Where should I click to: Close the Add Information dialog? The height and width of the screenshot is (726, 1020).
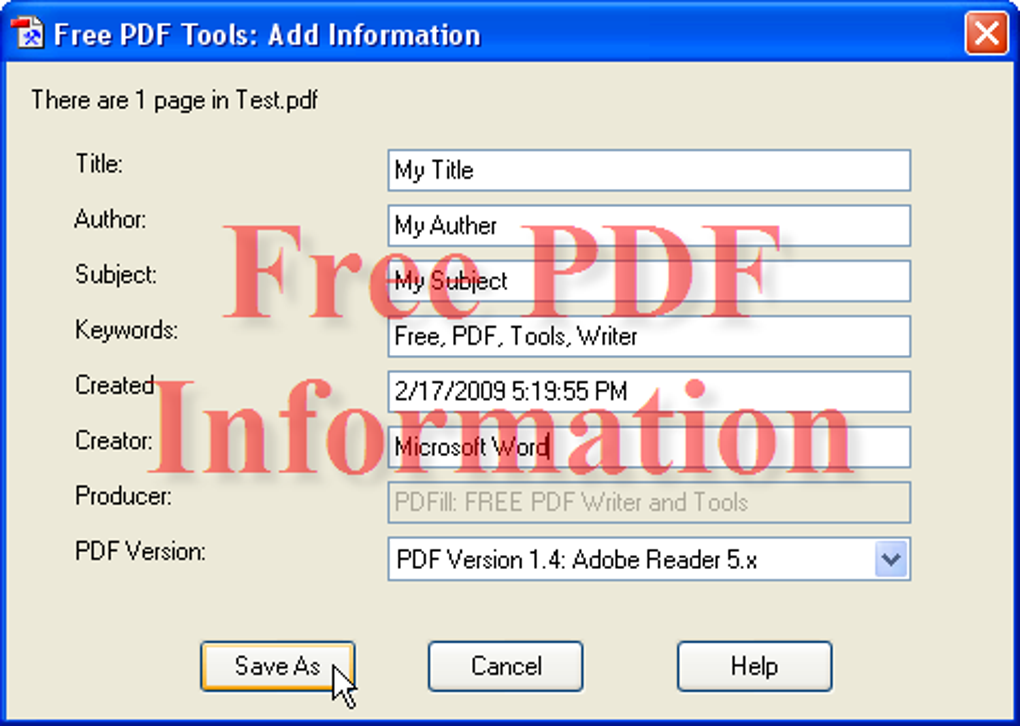pos(986,34)
